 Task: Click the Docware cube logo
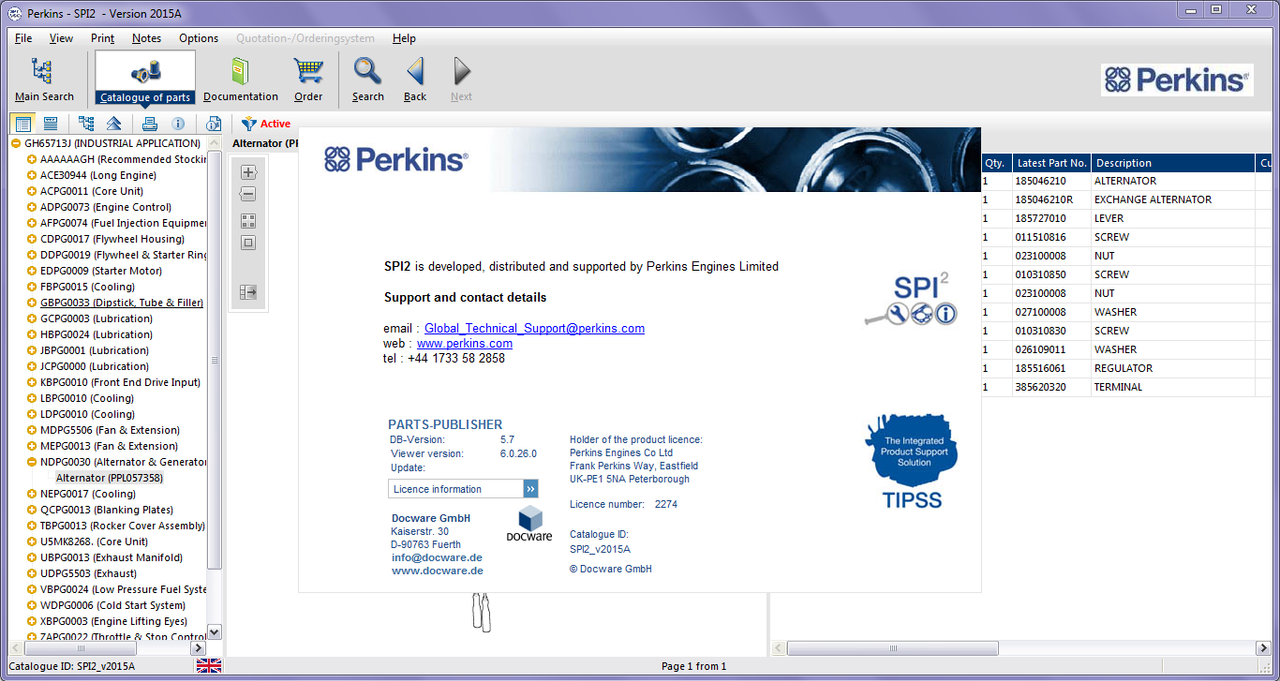(x=530, y=523)
